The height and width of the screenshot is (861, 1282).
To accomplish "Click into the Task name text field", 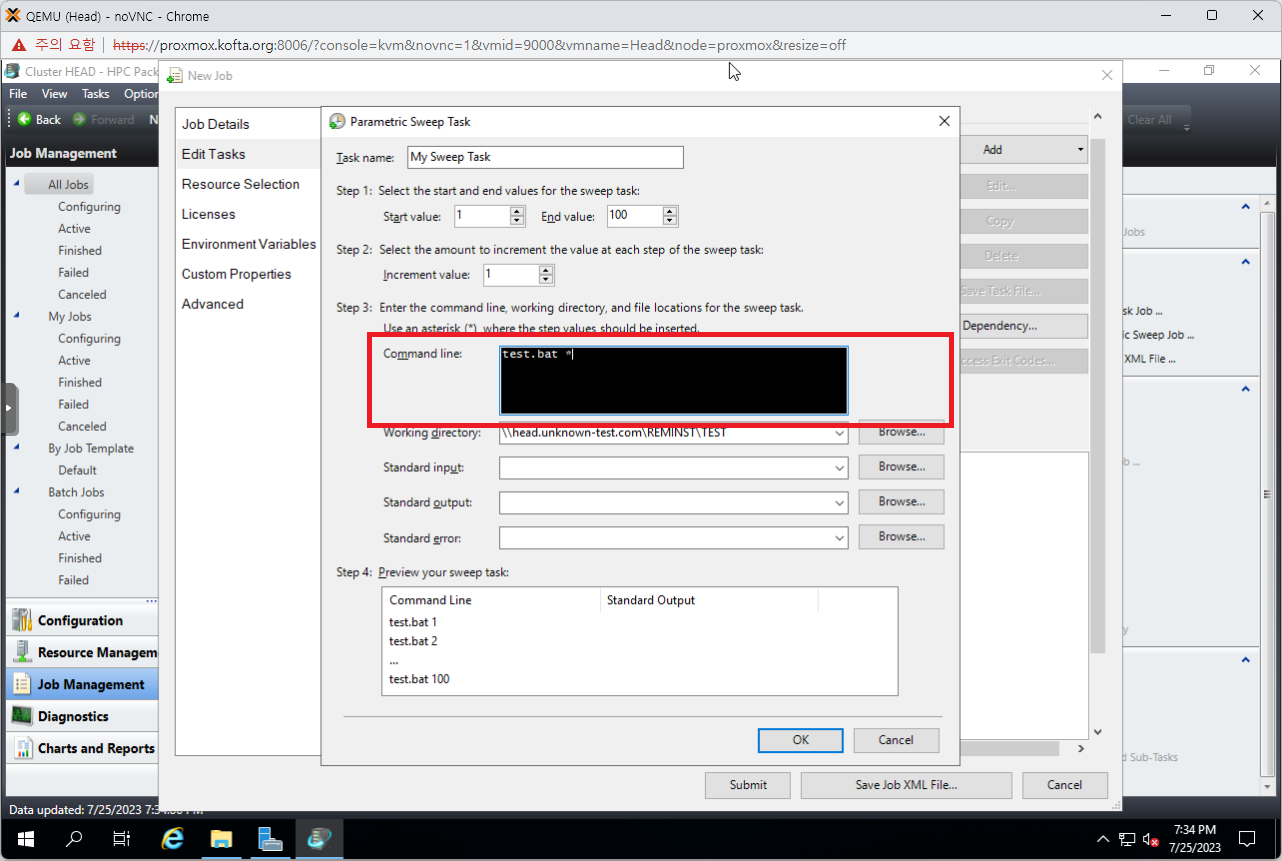I will (x=544, y=157).
